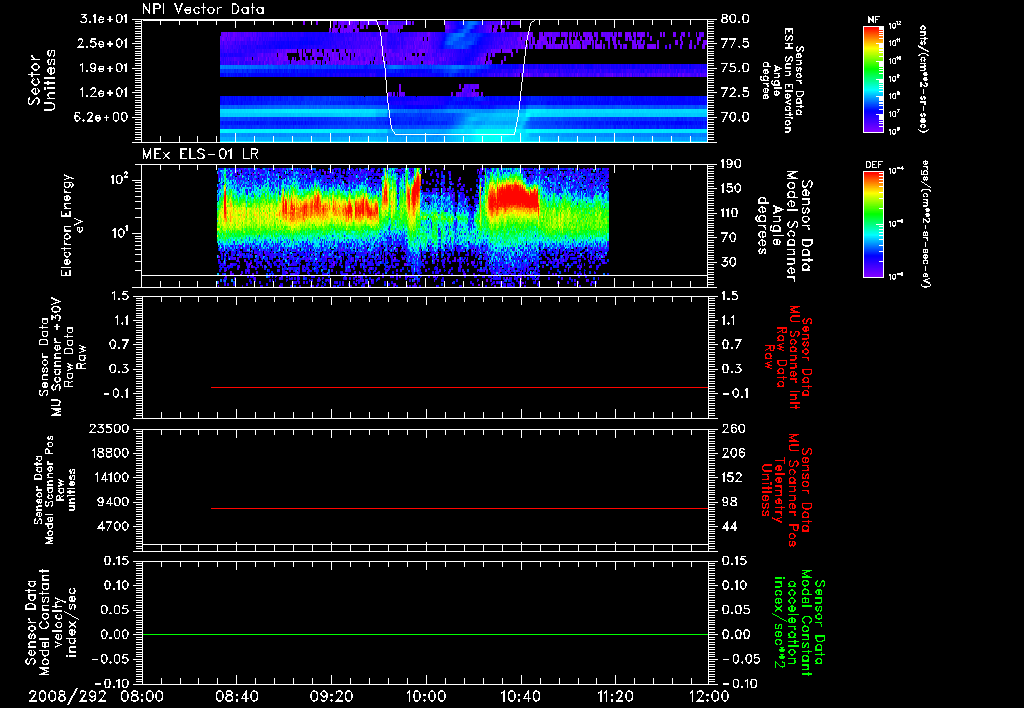
Task: Click the "Model Scanner Angle degrees" axis title
Action: click(784, 226)
